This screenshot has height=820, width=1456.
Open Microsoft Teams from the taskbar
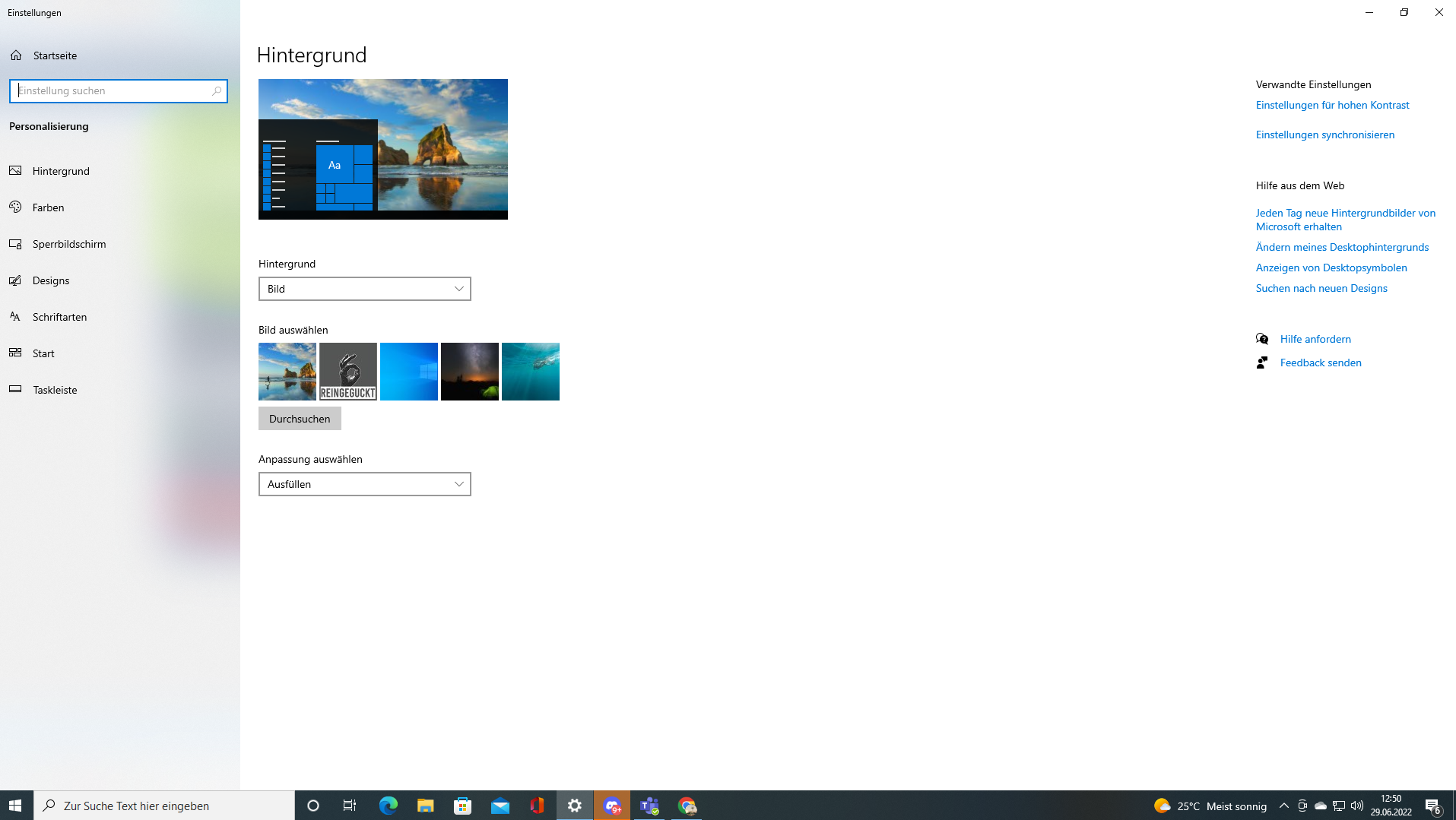pyautogui.click(x=649, y=805)
